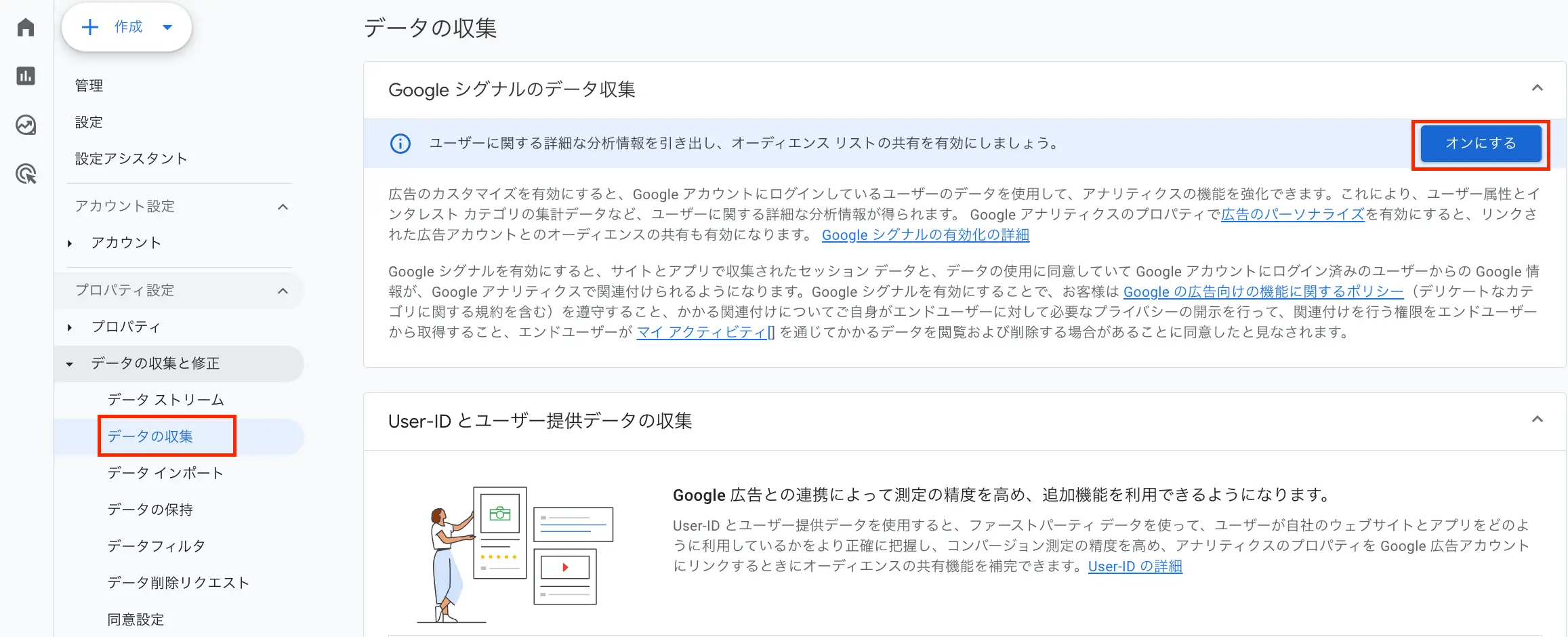The height and width of the screenshot is (637, 1568).
Task: Select データの収集 menu item
Action: coord(150,436)
